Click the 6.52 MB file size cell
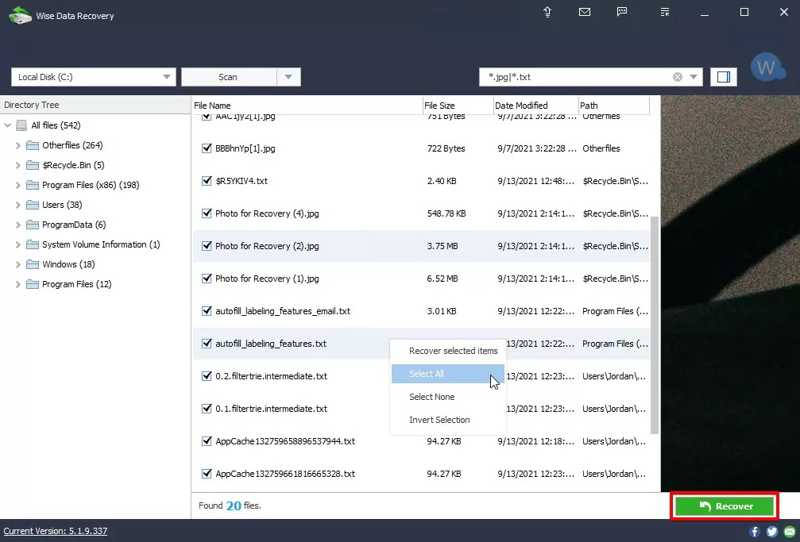This screenshot has height=542, width=800. (x=442, y=279)
